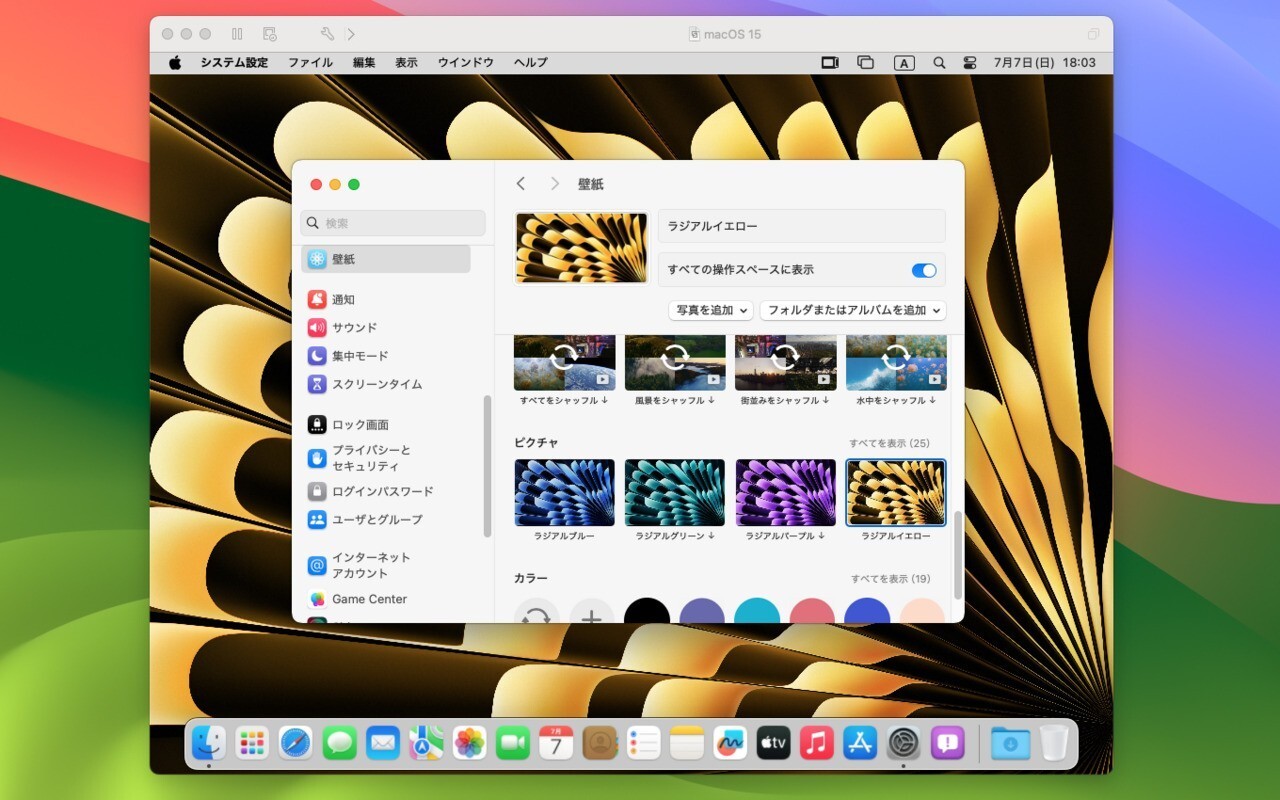Screen dimensions: 1280x800
Task: Choose ラジアルパープル wallpaper thumbnail
Action: tap(786, 493)
